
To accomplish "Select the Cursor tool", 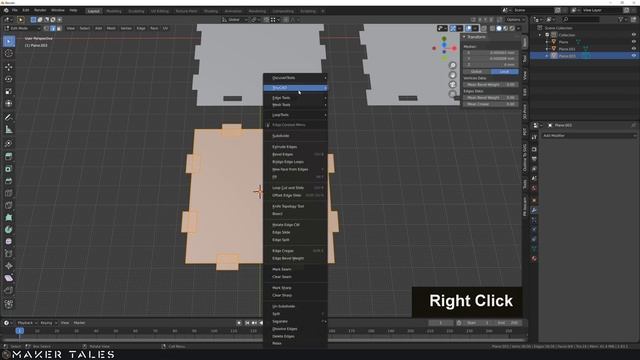I will click(9, 53).
